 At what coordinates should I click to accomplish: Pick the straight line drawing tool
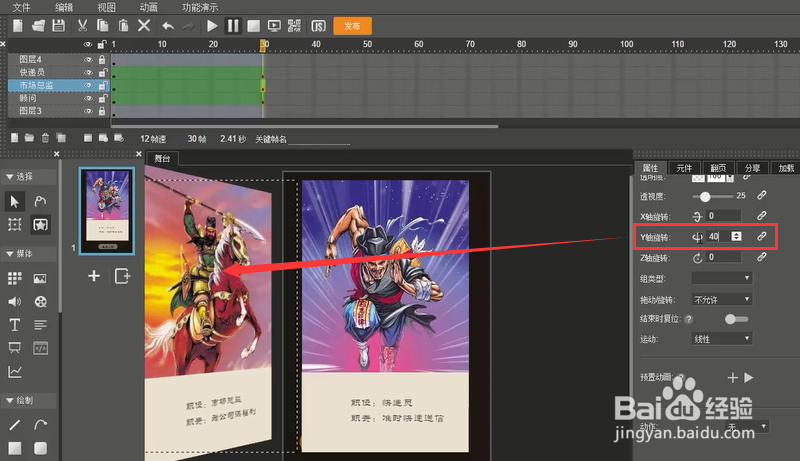click(15, 424)
